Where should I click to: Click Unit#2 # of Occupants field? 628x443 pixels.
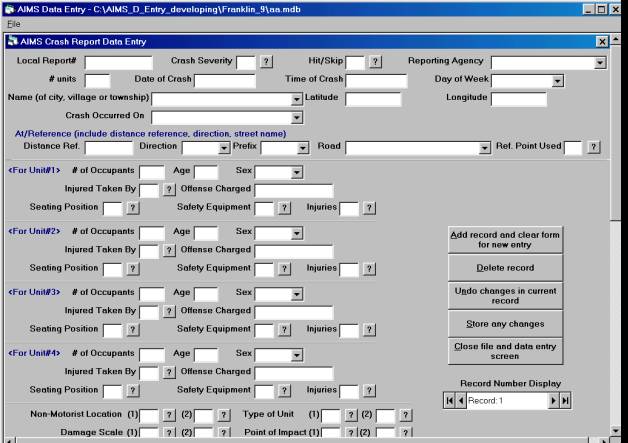[152, 234]
